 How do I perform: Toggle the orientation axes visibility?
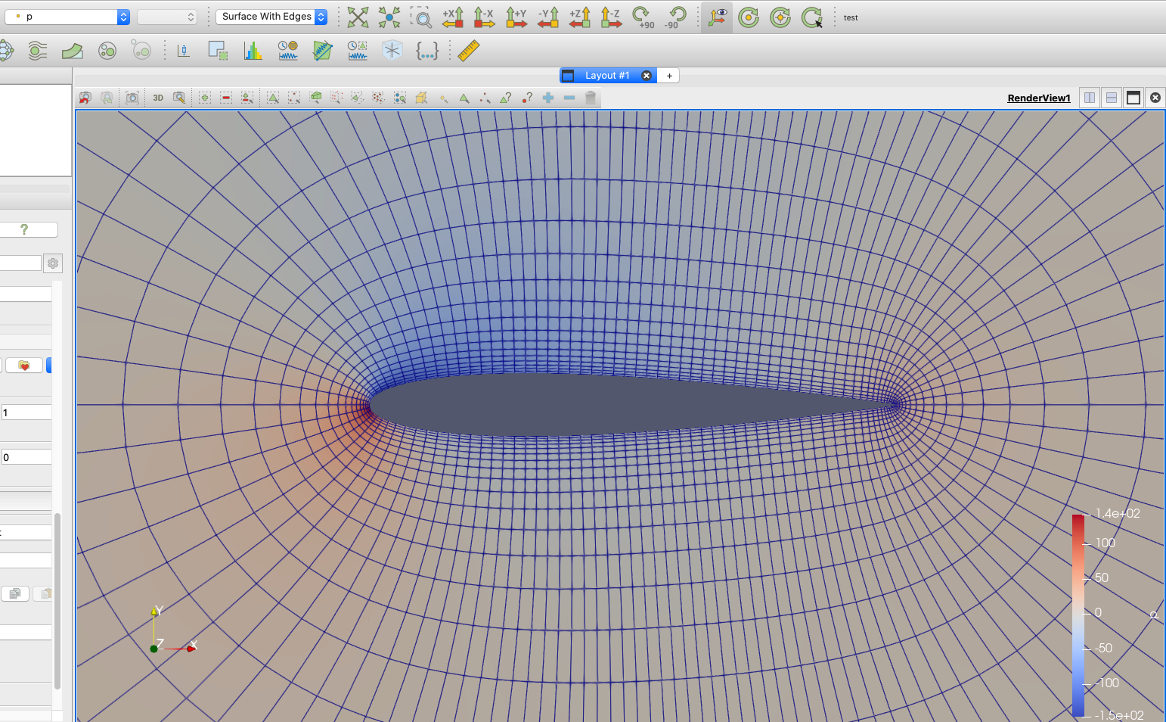717,16
